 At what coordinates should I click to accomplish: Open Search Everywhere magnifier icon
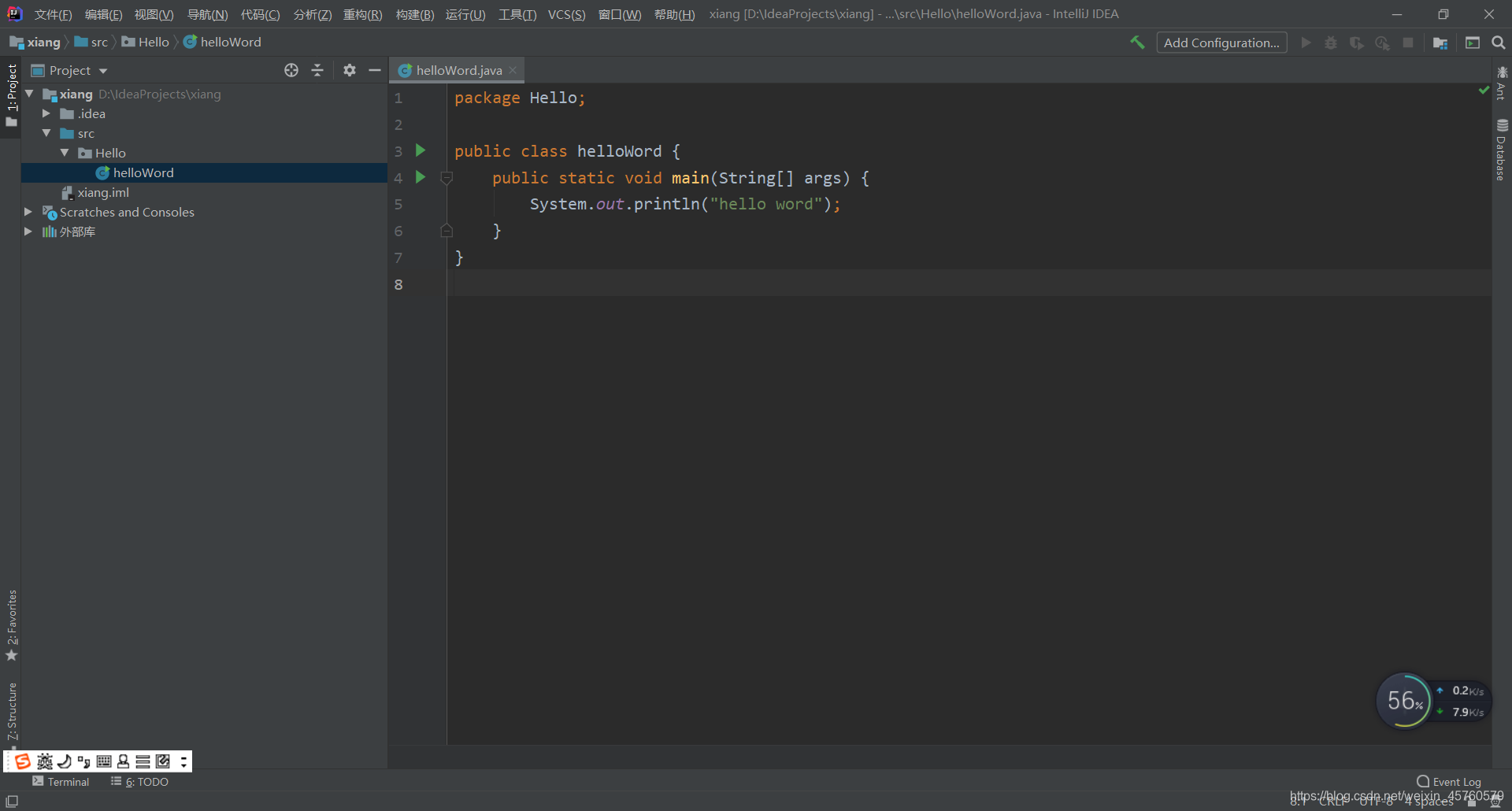[1499, 43]
